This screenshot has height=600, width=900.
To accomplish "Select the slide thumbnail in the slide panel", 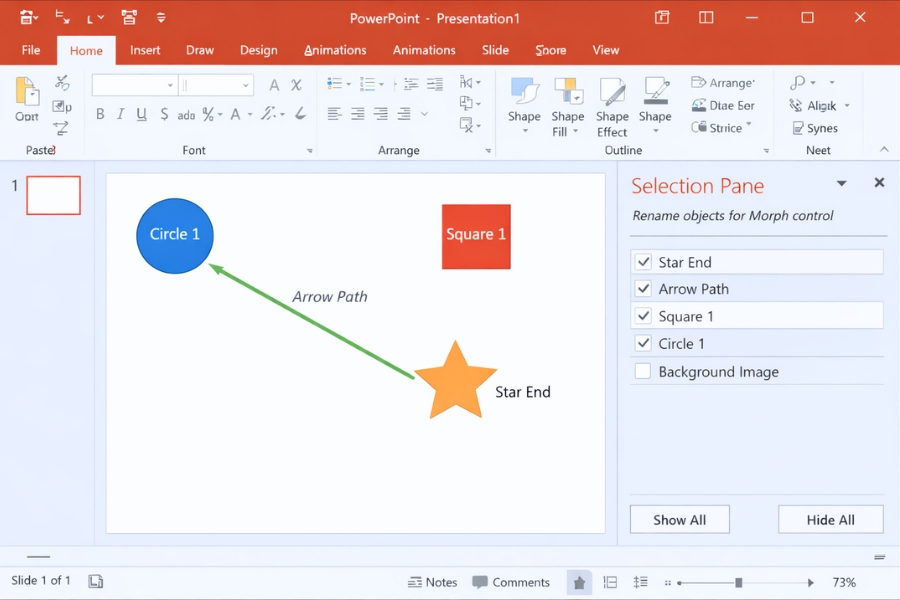I will tap(52, 195).
